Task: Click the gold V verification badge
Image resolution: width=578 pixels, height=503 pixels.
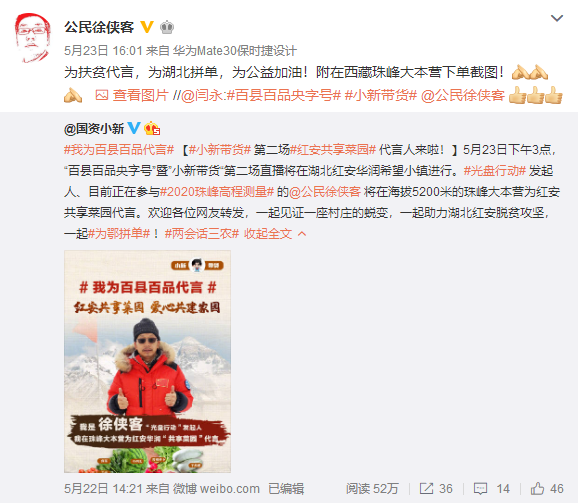Action: (x=147, y=27)
